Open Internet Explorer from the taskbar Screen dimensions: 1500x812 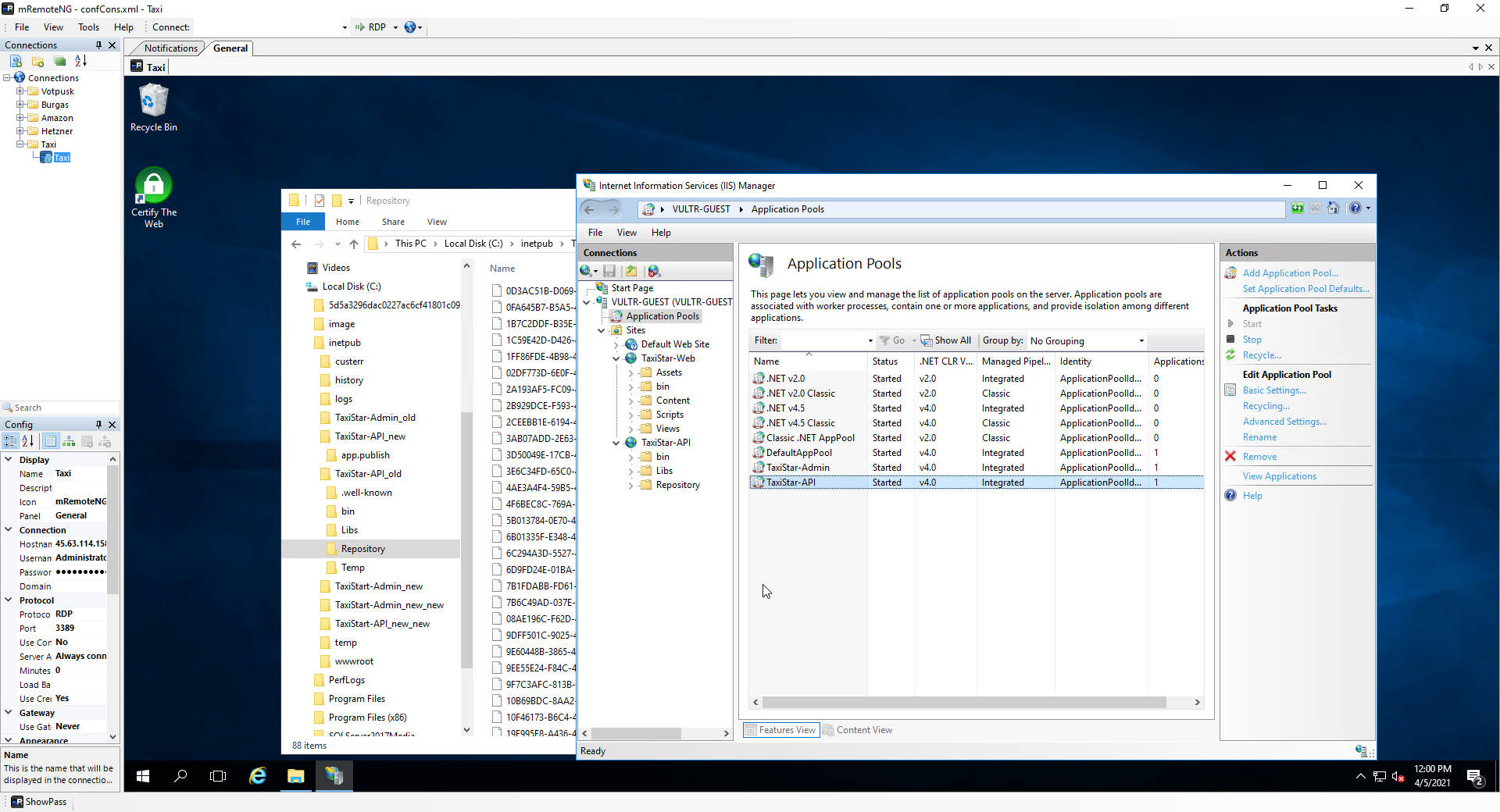(x=258, y=776)
